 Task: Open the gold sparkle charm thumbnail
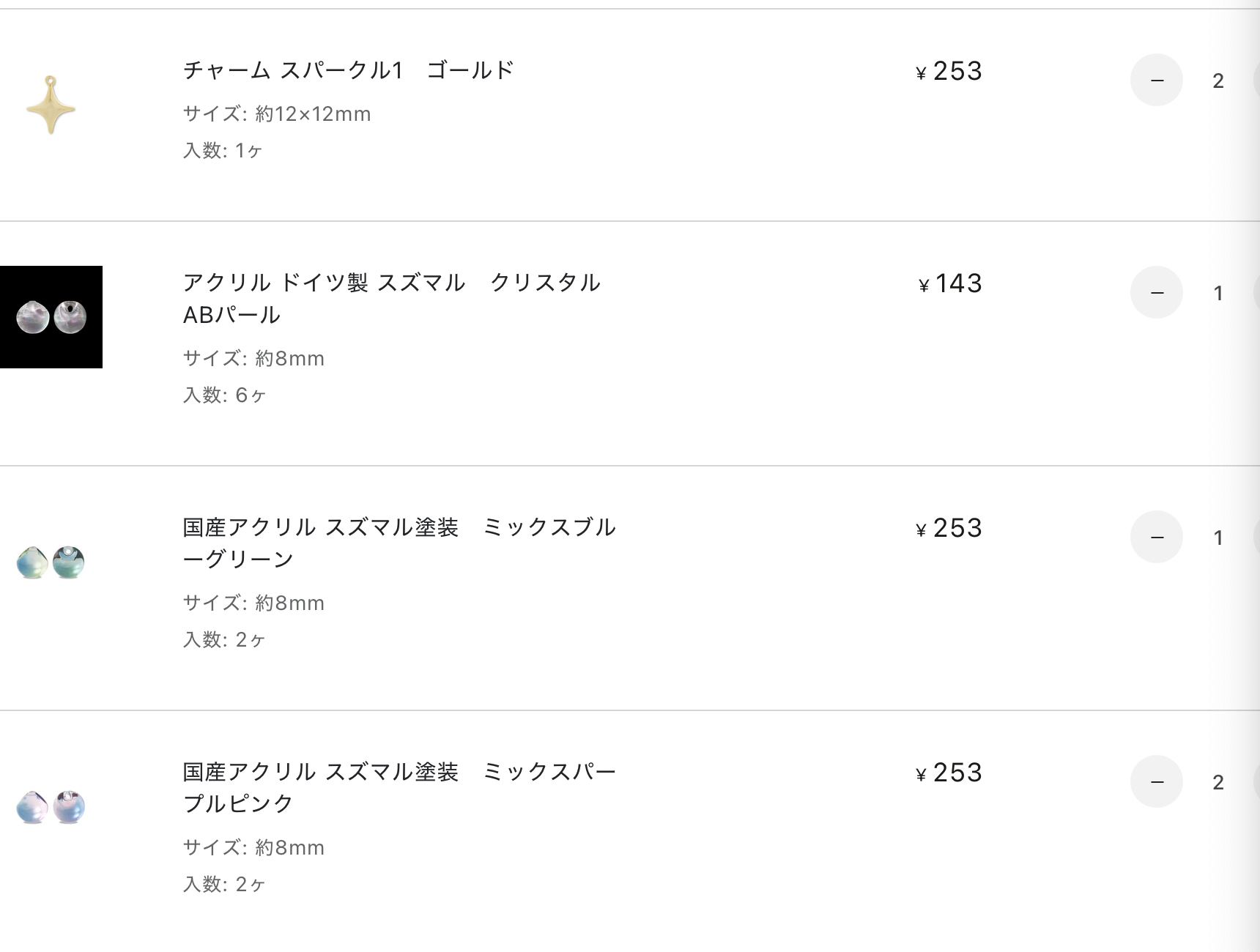(51, 105)
